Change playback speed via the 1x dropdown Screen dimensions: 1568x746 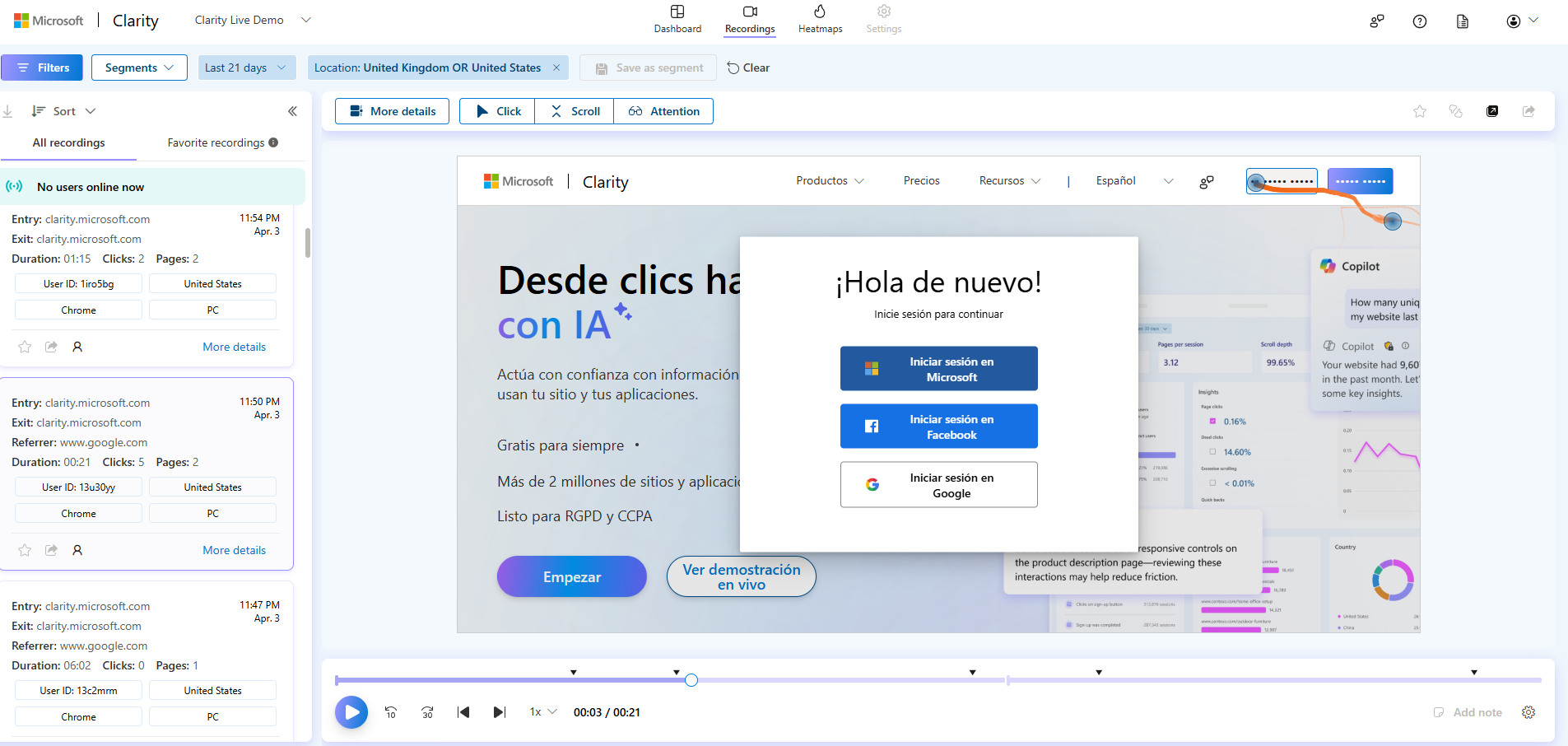pyautogui.click(x=542, y=711)
